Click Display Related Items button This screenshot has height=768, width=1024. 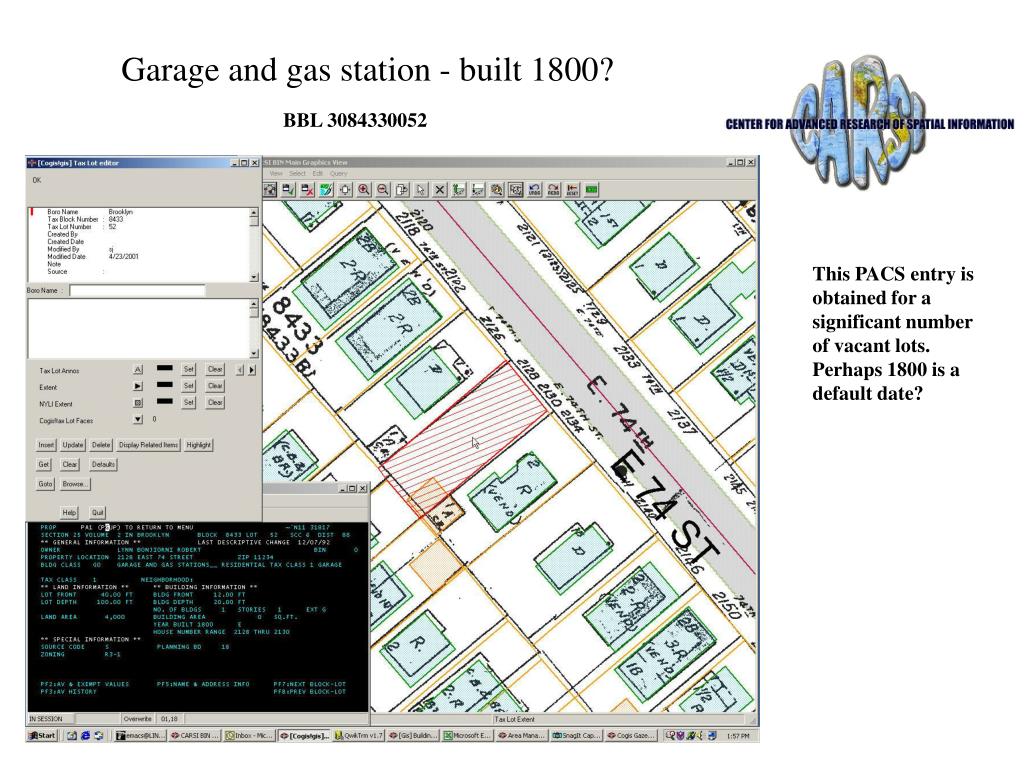[148, 445]
